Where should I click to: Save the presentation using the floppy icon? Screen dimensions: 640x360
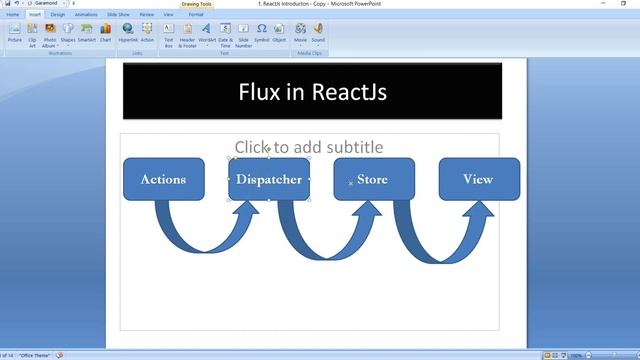click(x=7, y=3)
